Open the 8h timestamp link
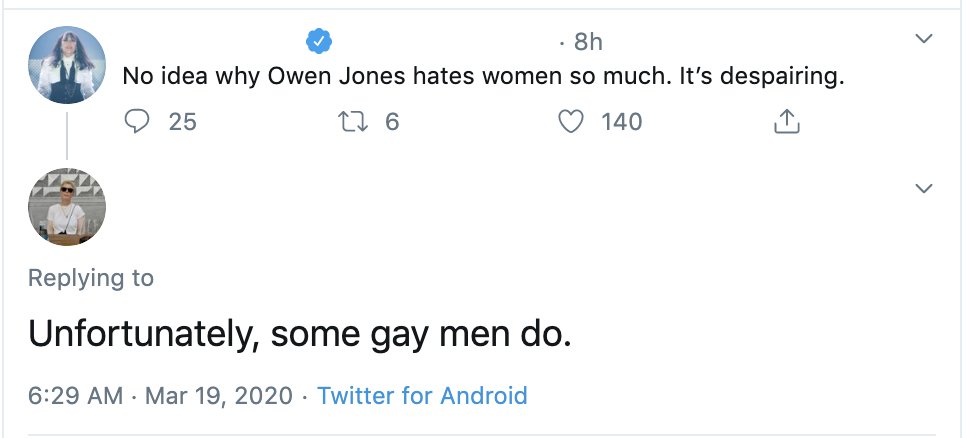Image resolution: width=968 pixels, height=438 pixels. tap(588, 42)
